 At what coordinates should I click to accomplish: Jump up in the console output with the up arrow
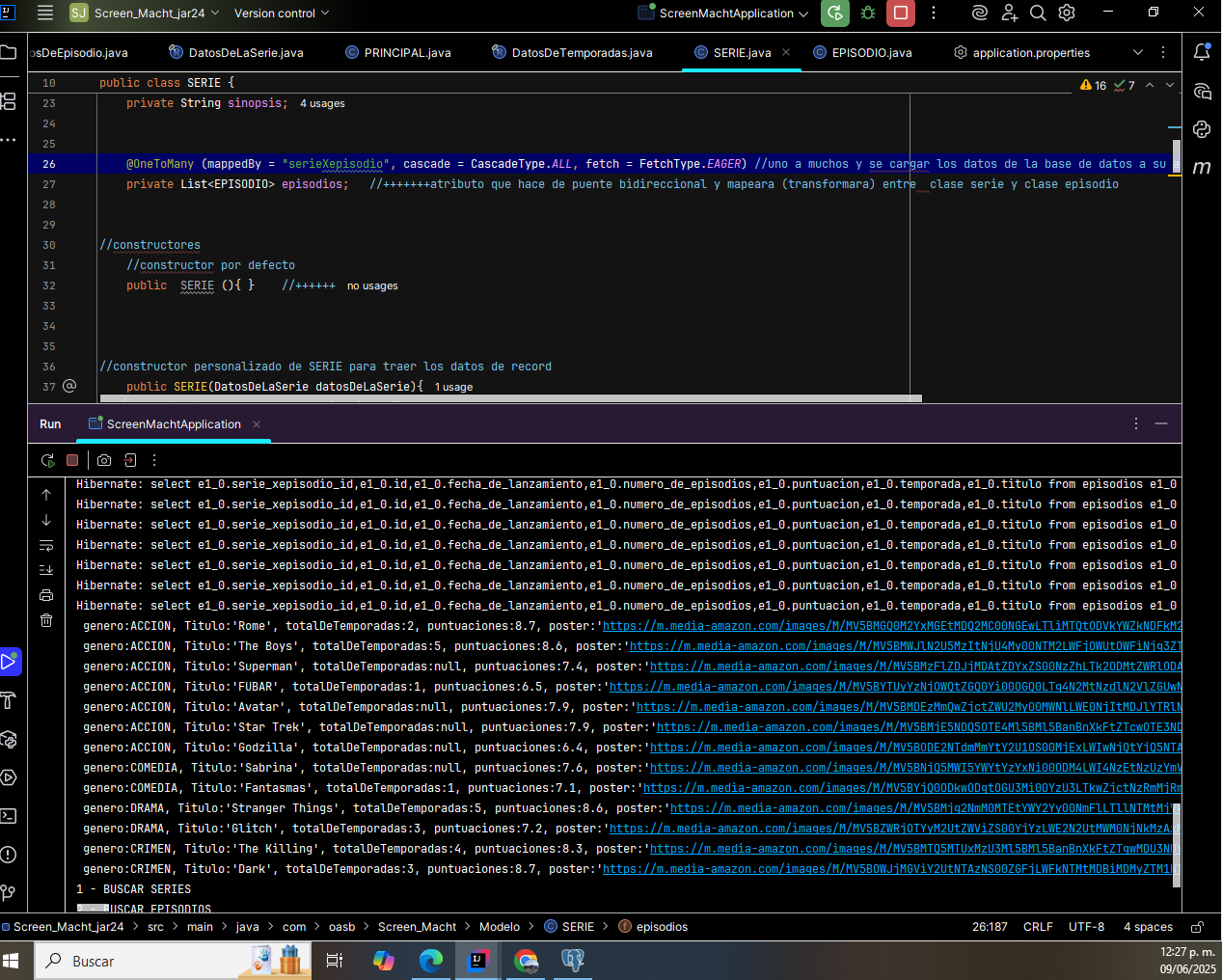[x=46, y=495]
